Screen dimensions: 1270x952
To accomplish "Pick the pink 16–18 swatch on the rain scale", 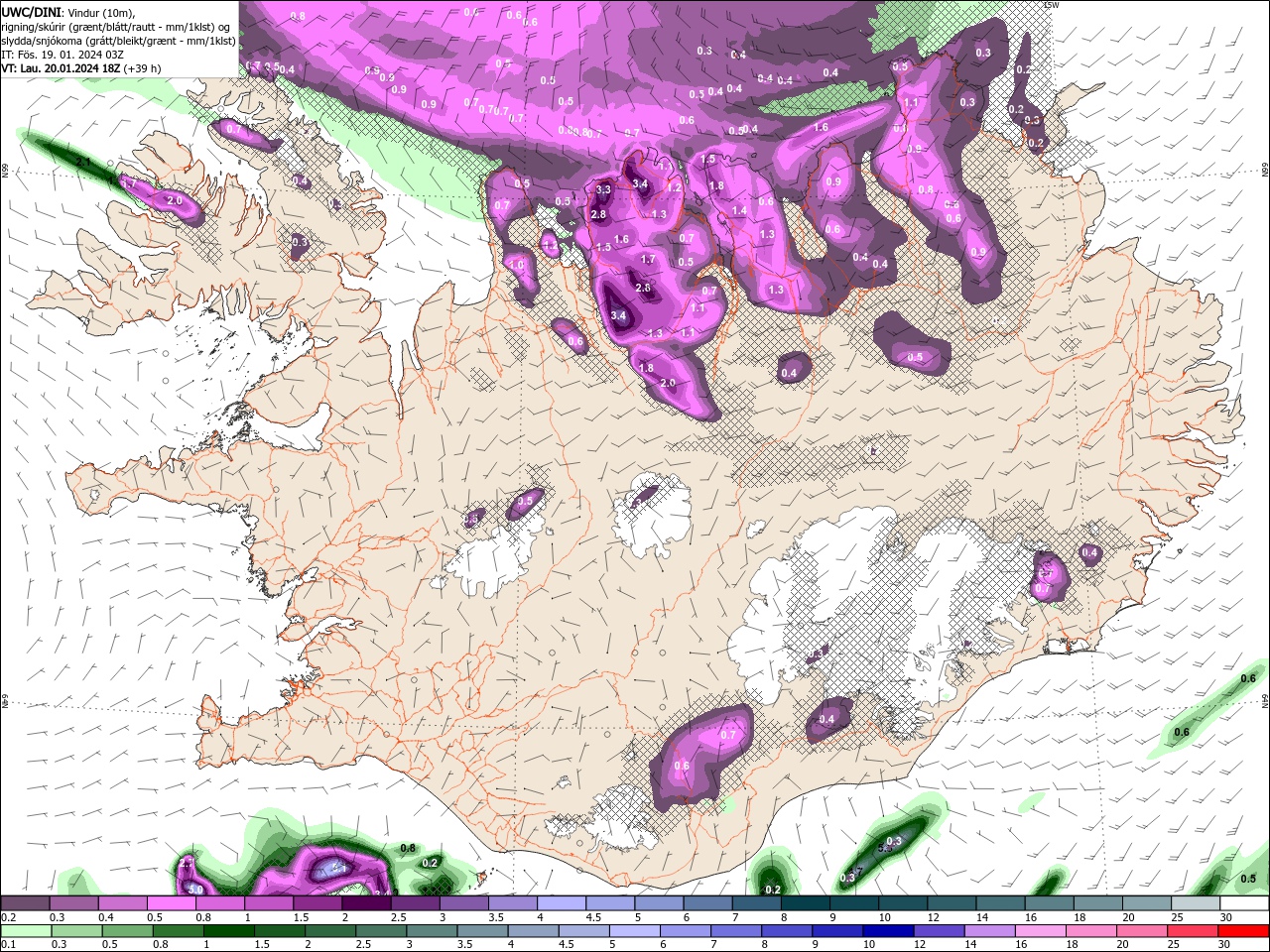I will (x=1040, y=931).
